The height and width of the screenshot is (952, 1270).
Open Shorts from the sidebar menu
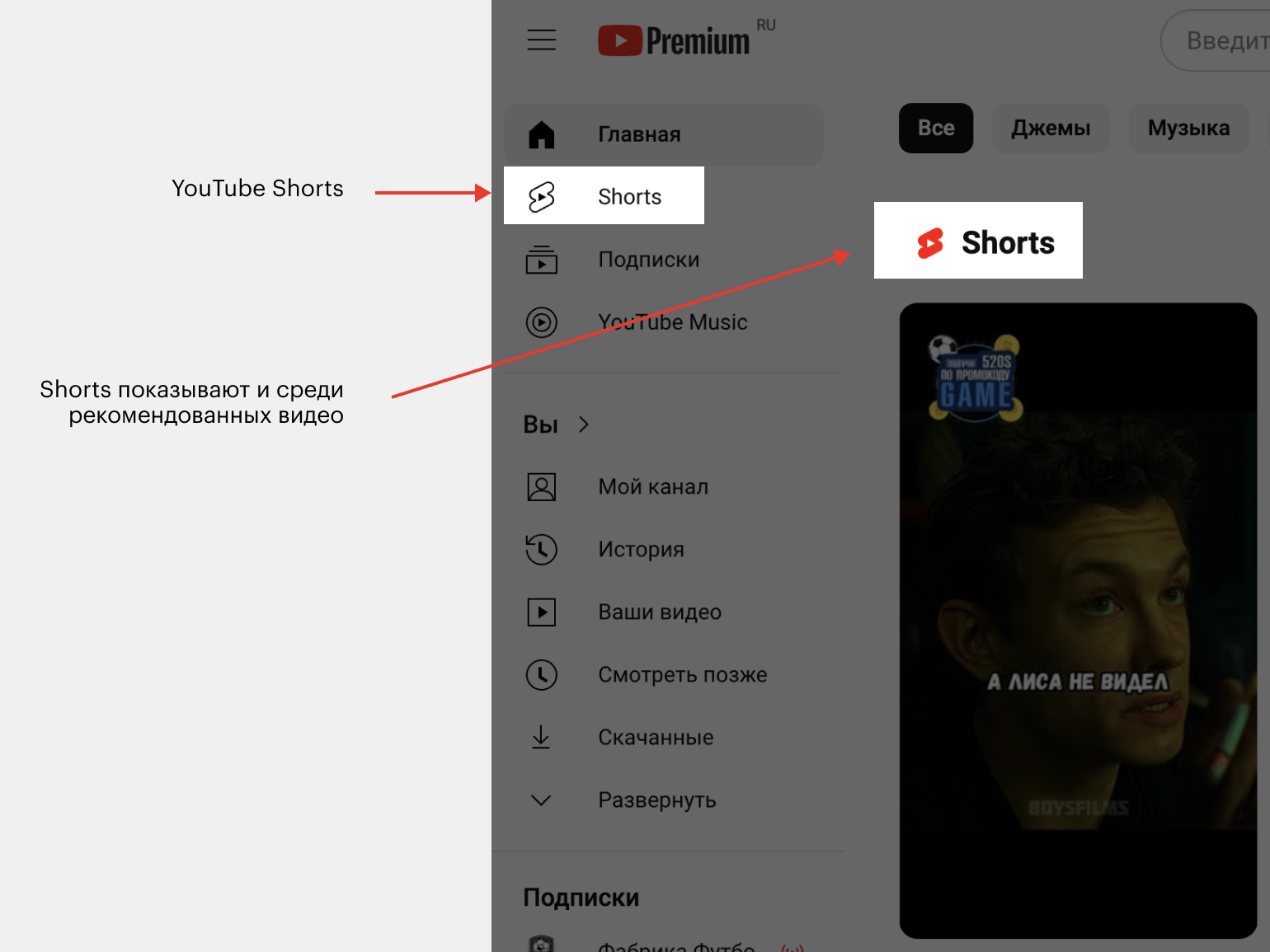(604, 195)
